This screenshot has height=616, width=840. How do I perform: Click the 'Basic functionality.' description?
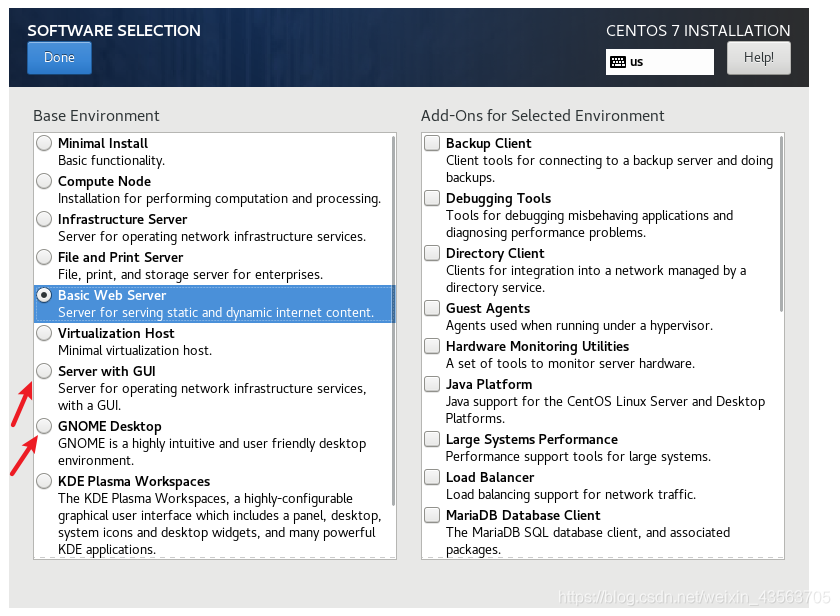(x=111, y=161)
